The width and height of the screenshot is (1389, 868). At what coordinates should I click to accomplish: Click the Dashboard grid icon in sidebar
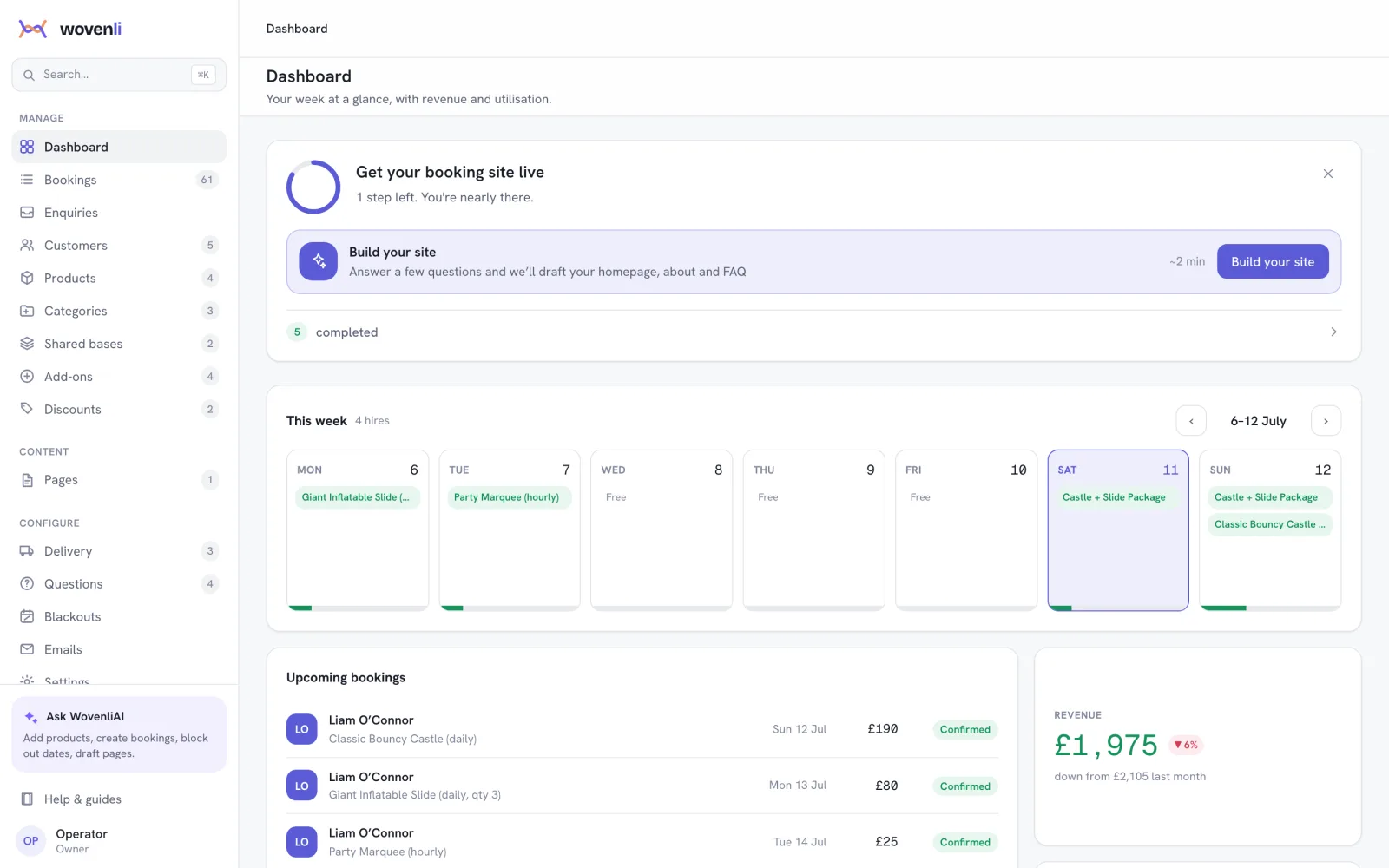coord(27,147)
